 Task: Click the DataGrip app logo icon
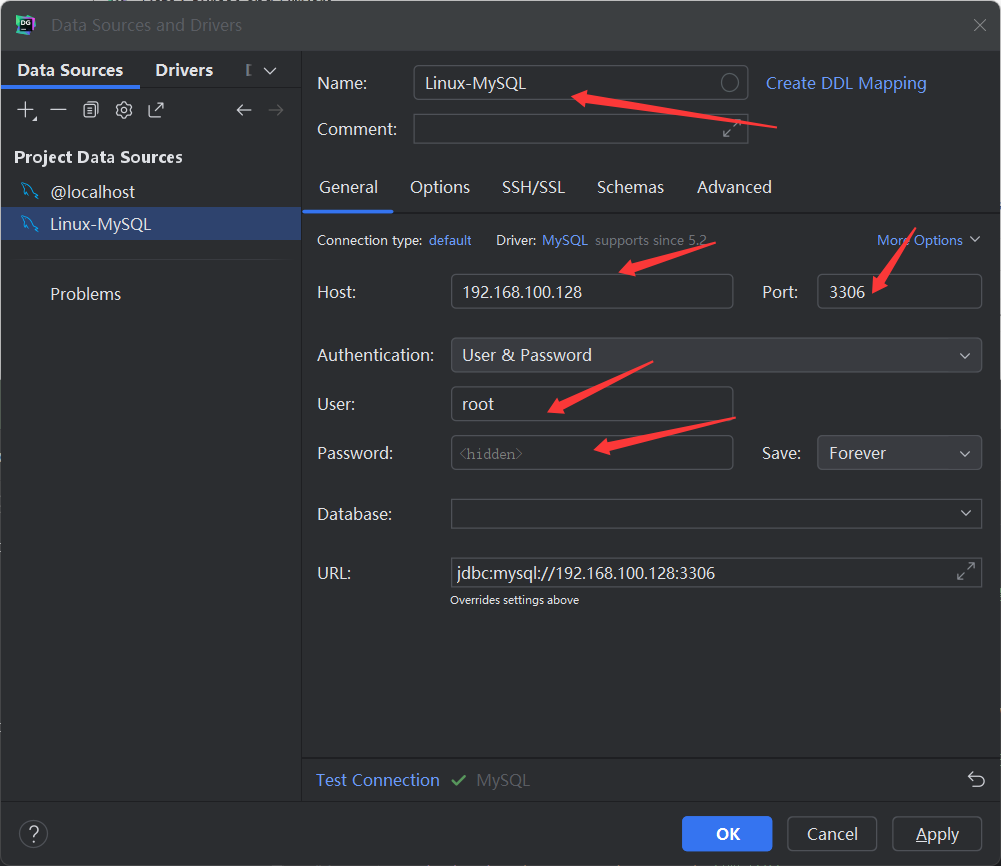(x=26, y=25)
